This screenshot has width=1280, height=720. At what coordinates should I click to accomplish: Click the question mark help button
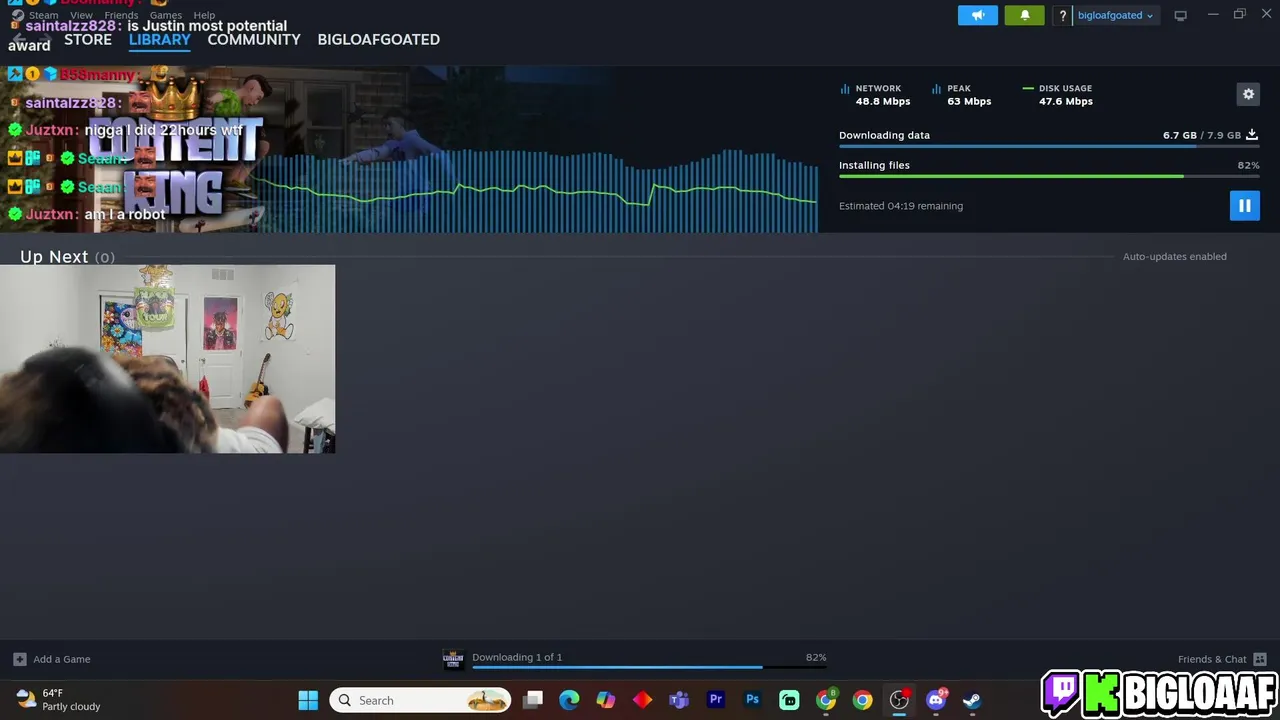1063,15
